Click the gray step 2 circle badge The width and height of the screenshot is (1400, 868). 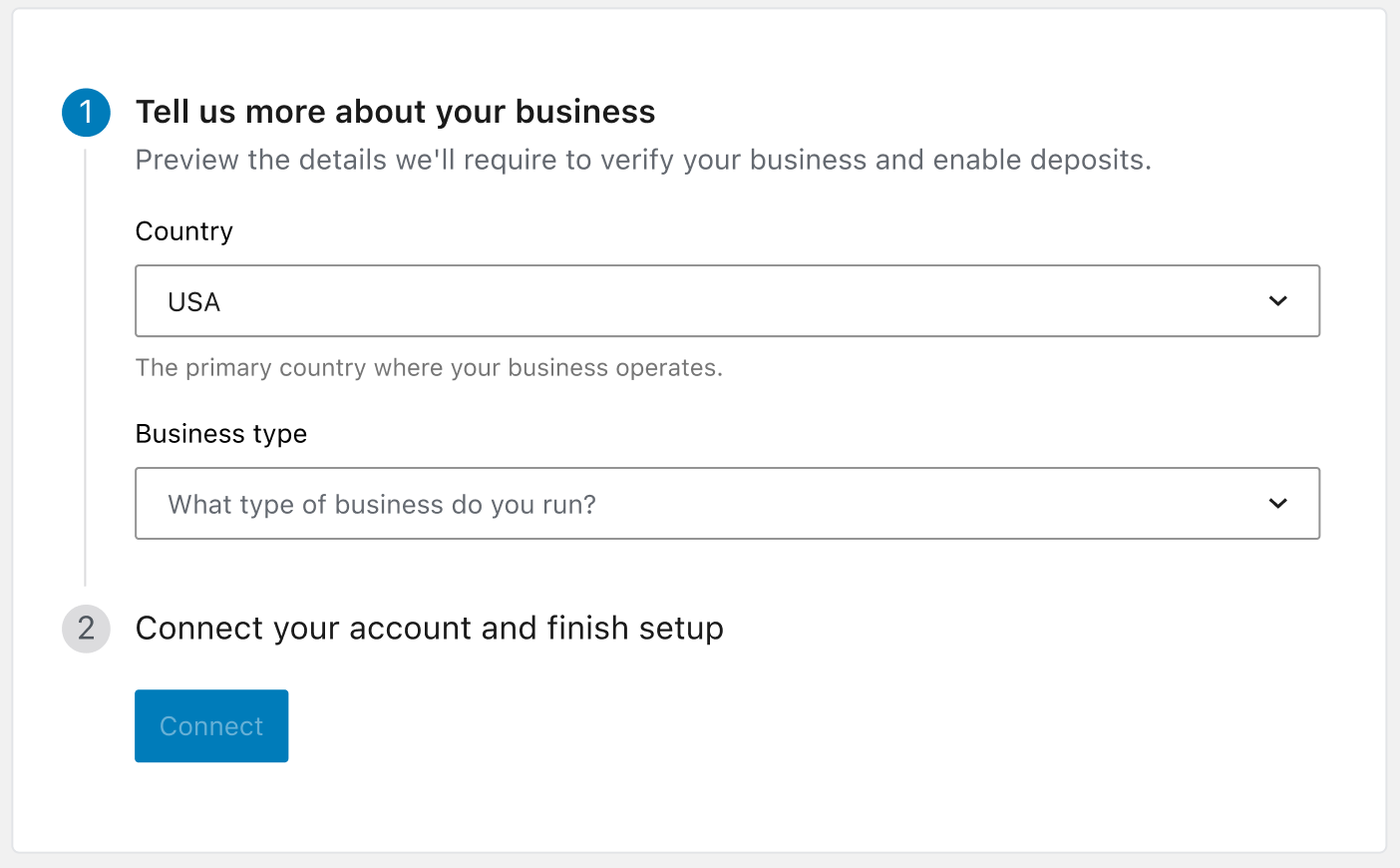coord(86,629)
